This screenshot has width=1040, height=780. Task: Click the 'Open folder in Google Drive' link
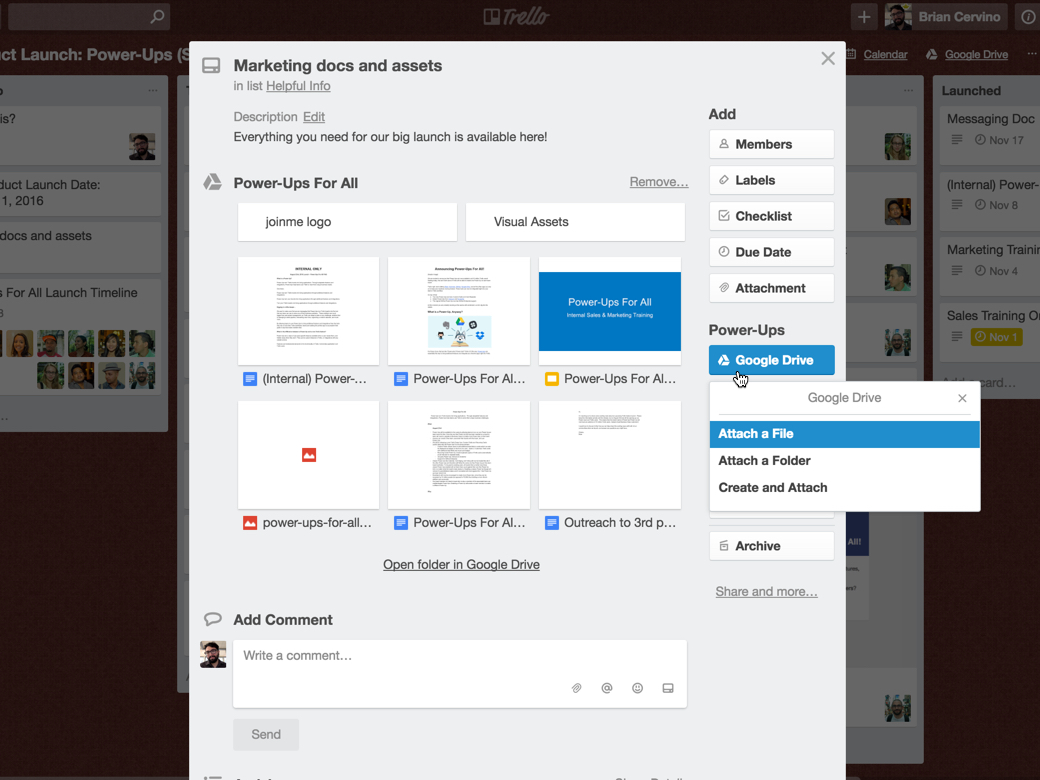(461, 564)
